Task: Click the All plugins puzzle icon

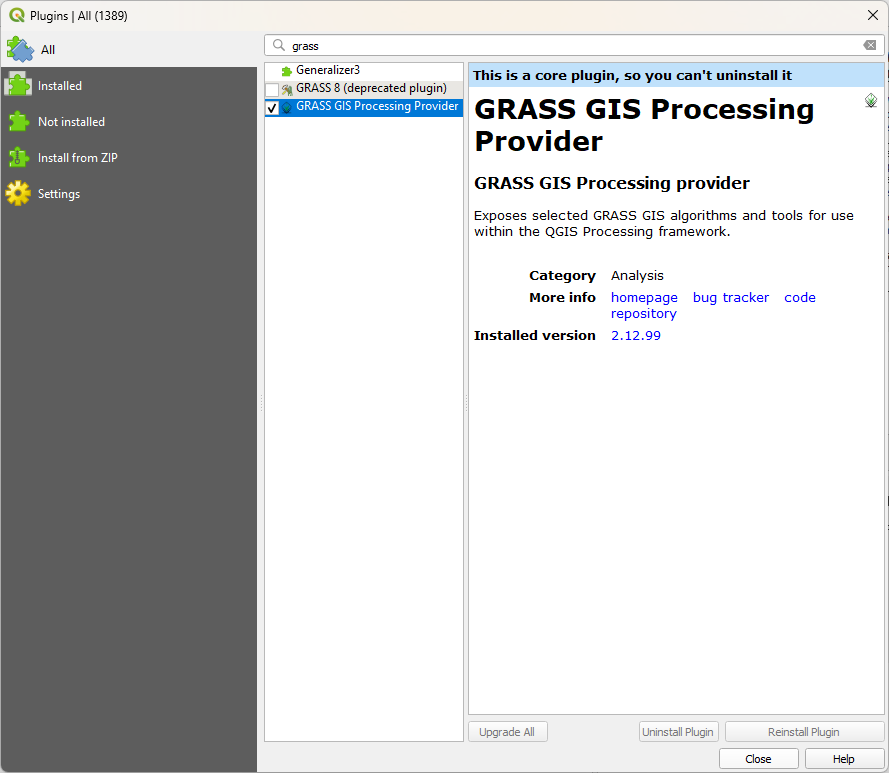Action: tap(20, 49)
